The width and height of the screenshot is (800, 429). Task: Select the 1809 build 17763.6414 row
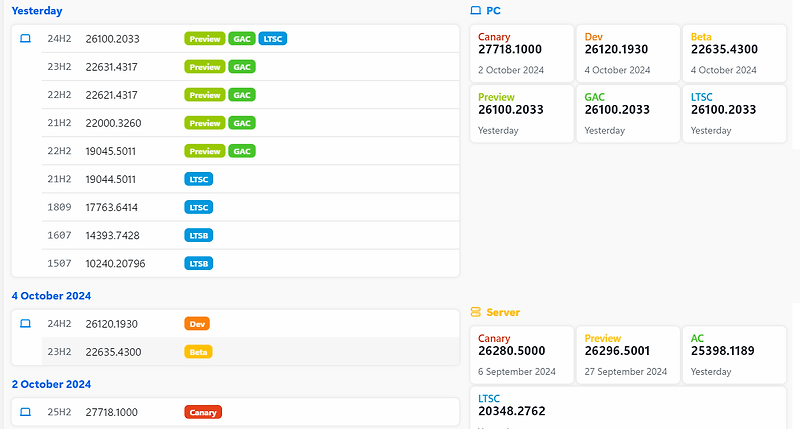click(251, 207)
